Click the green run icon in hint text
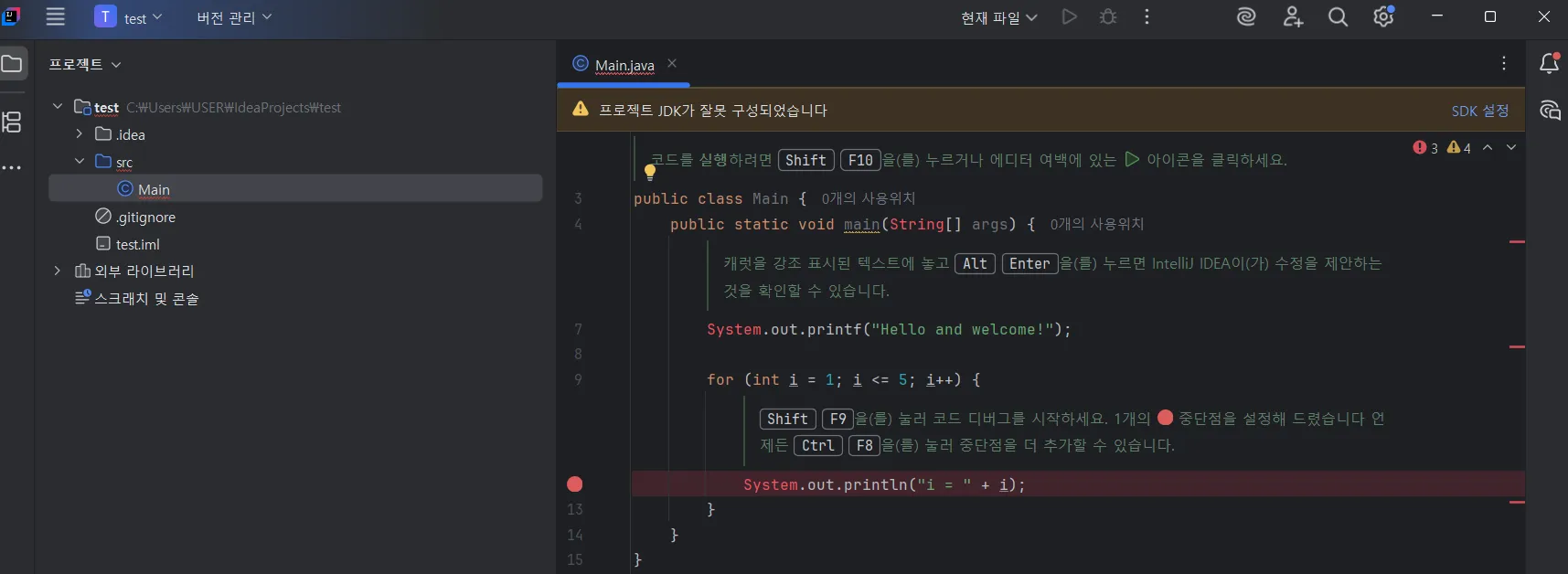The height and width of the screenshot is (574, 1568). click(1132, 159)
